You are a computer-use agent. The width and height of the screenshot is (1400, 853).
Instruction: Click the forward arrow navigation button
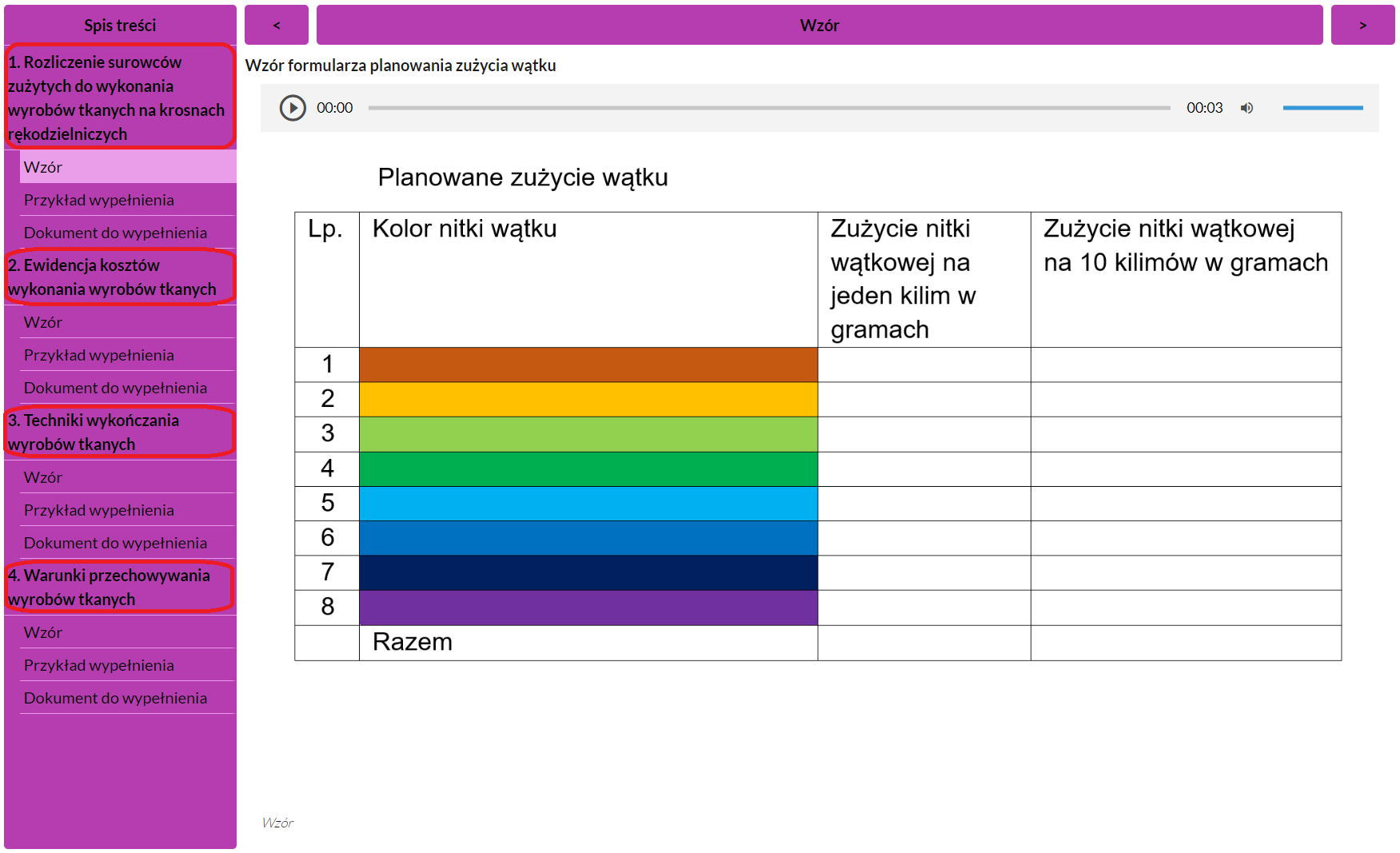tap(1363, 25)
